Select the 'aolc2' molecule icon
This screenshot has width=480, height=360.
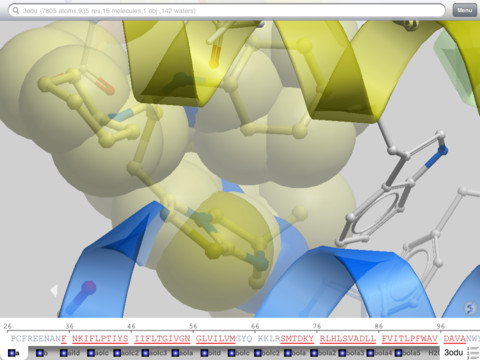(x=117, y=353)
